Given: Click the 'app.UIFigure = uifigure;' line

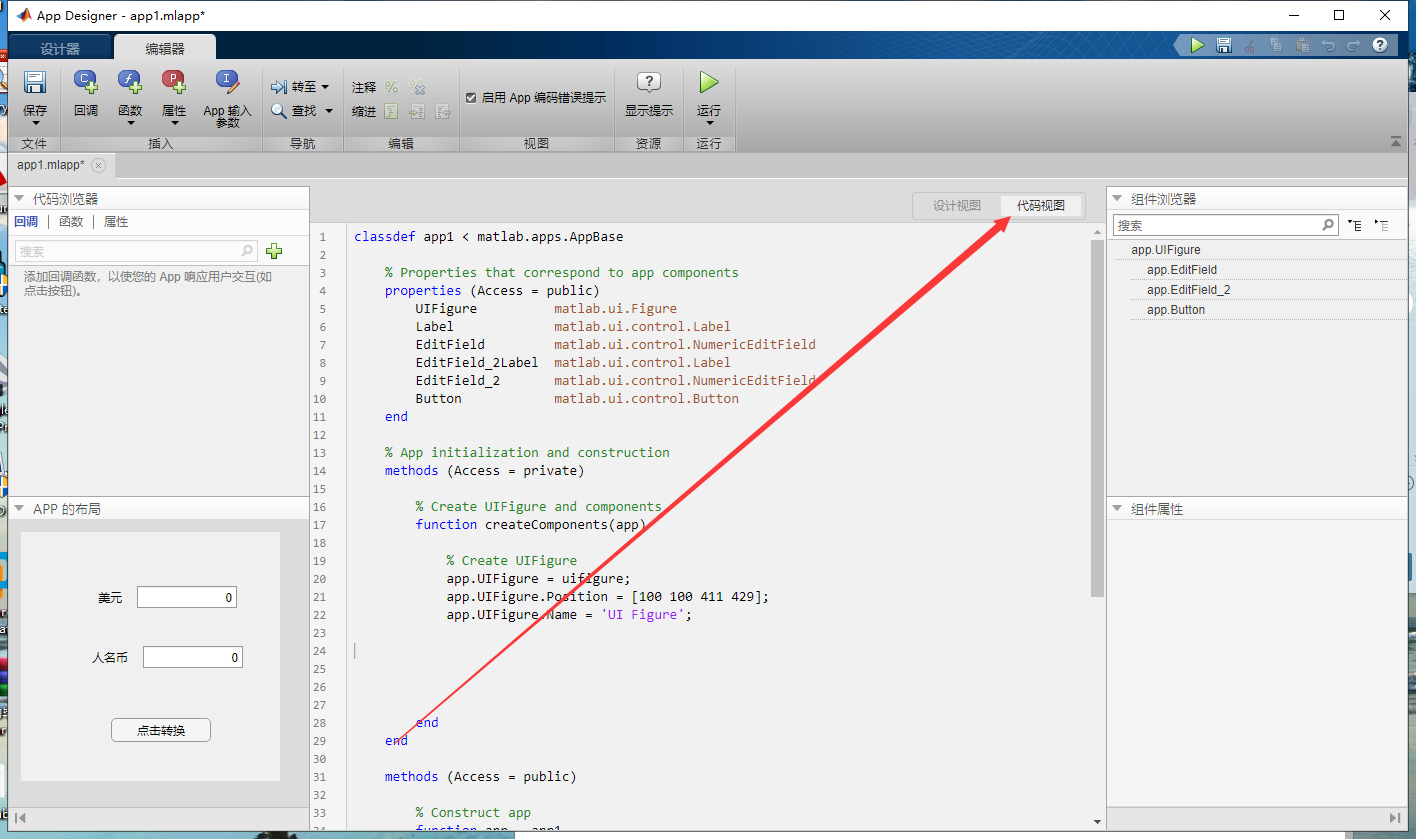Looking at the screenshot, I should coord(539,578).
